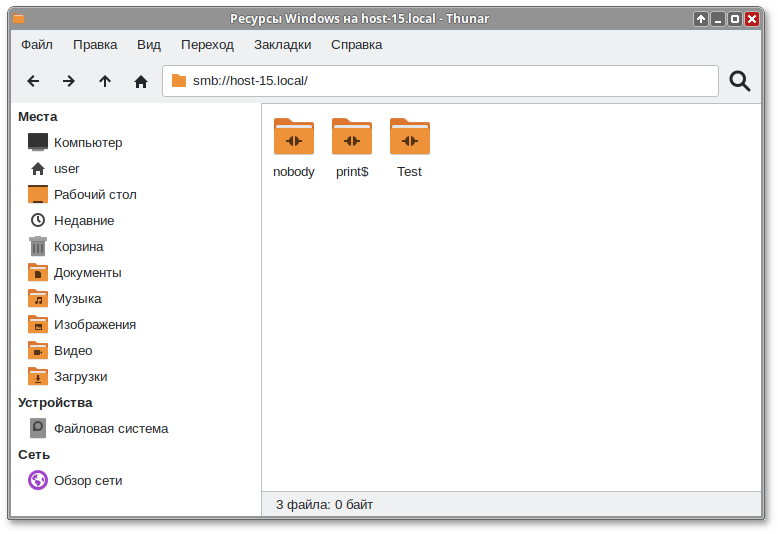Screen dimensions: 778x534
Task: Click the search magnifier icon
Action: click(740, 81)
